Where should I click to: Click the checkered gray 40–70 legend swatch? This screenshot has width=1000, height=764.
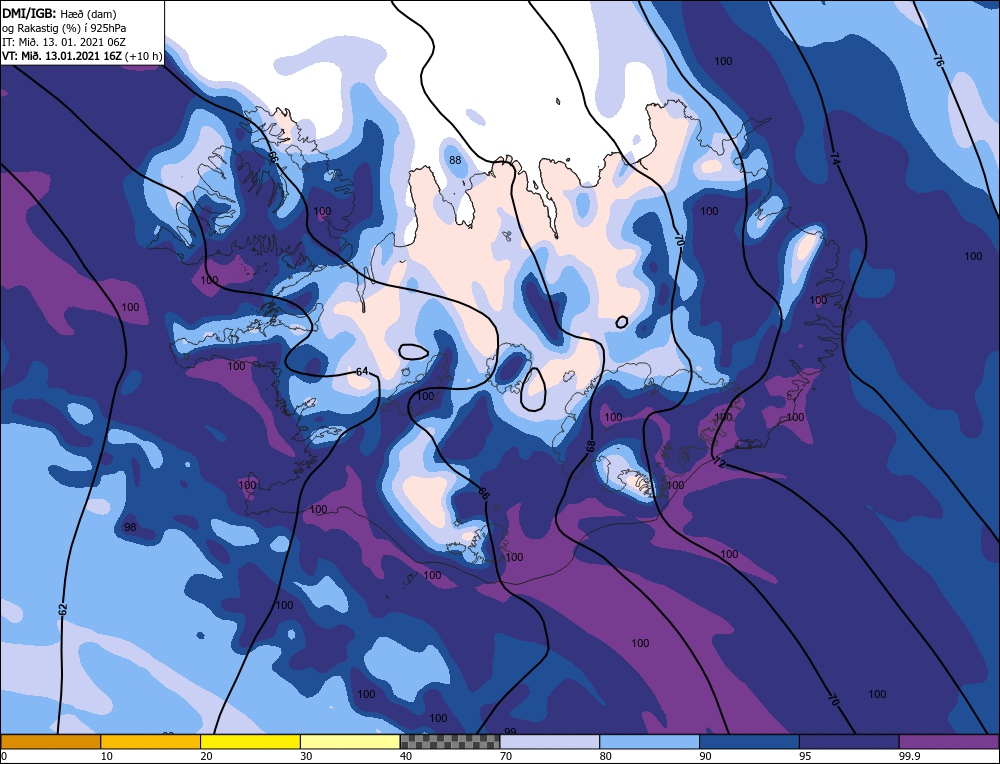pyautogui.click(x=450, y=741)
